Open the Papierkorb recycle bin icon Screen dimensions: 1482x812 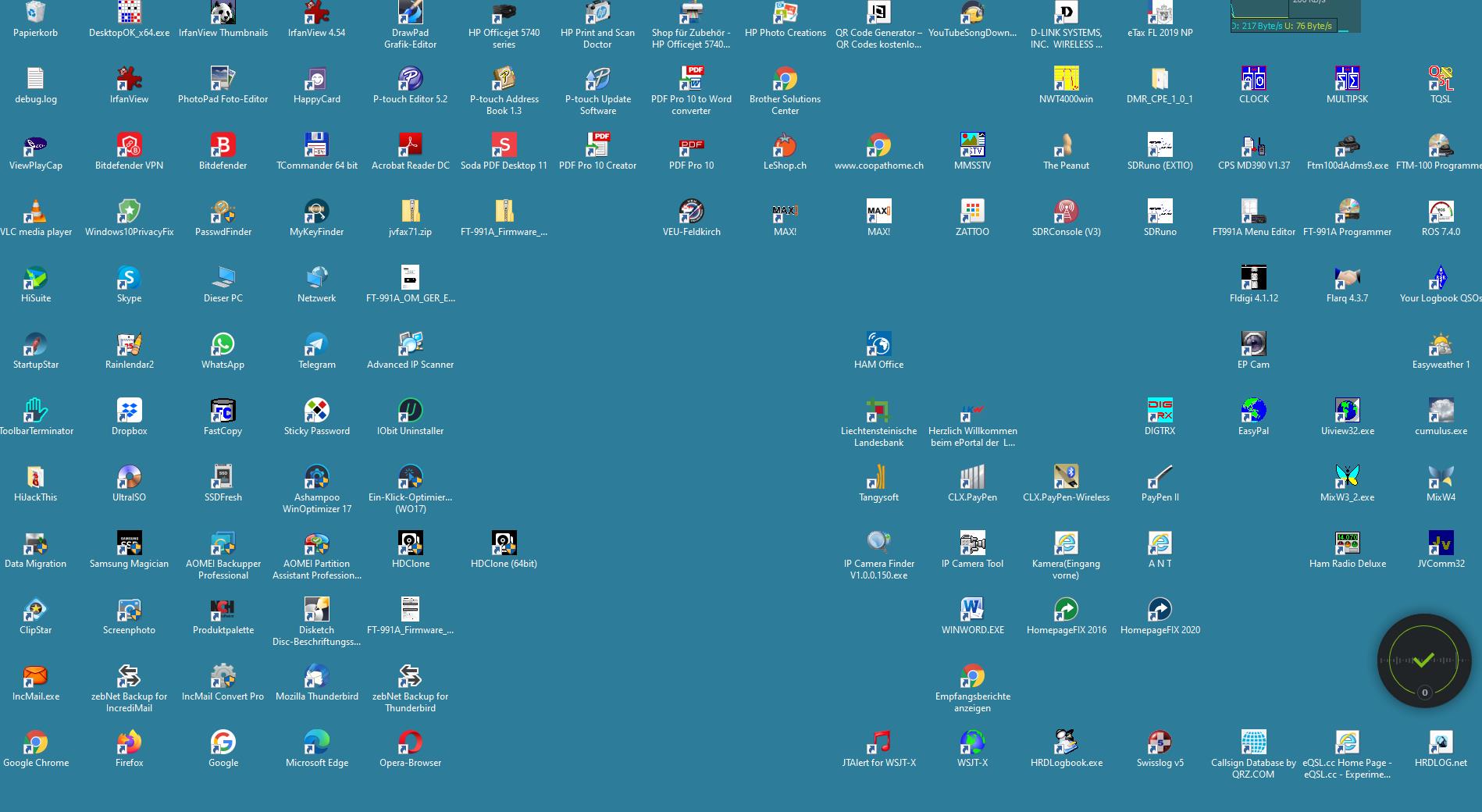(36, 13)
